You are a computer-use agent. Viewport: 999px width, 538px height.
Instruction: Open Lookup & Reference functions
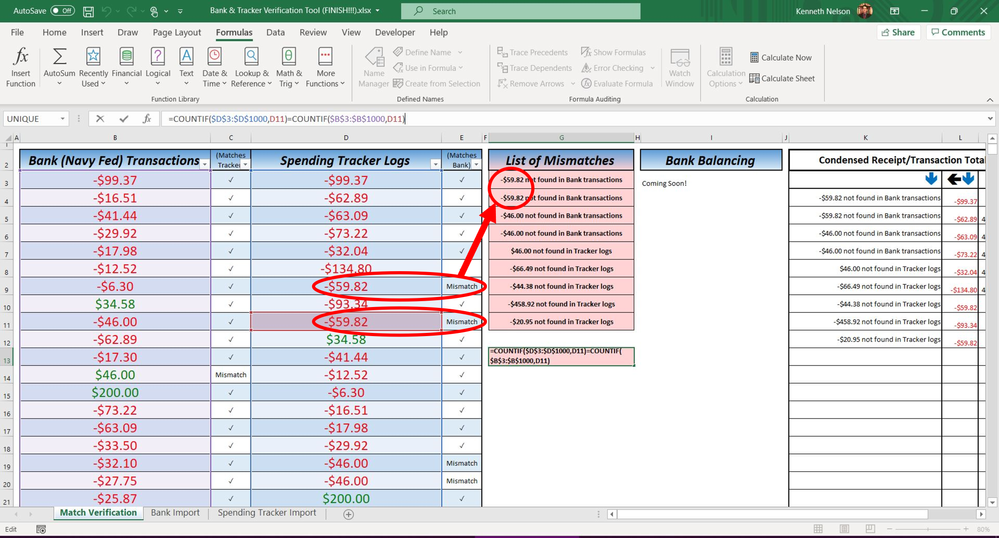[252, 67]
